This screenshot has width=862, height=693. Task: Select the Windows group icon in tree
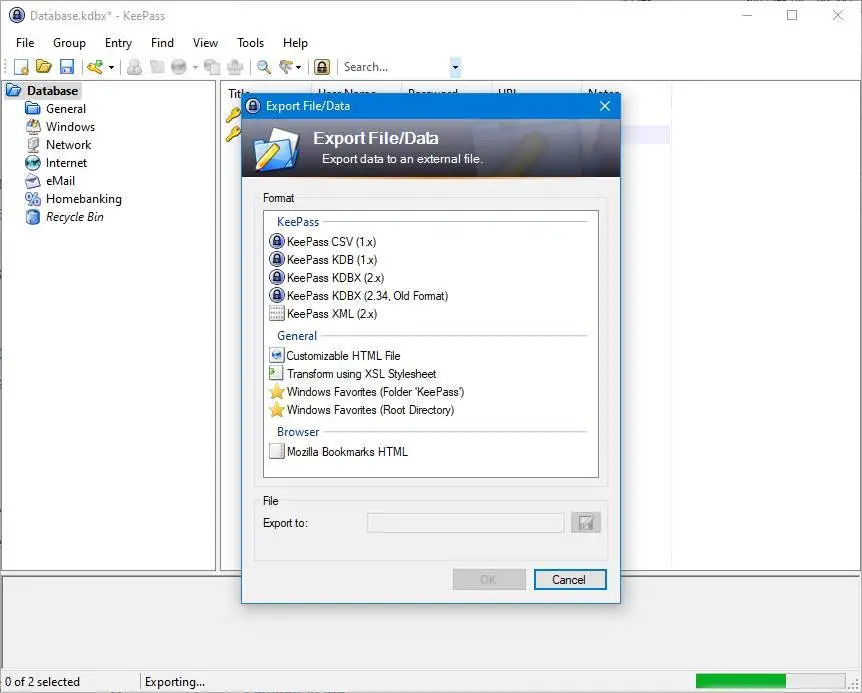(x=33, y=126)
